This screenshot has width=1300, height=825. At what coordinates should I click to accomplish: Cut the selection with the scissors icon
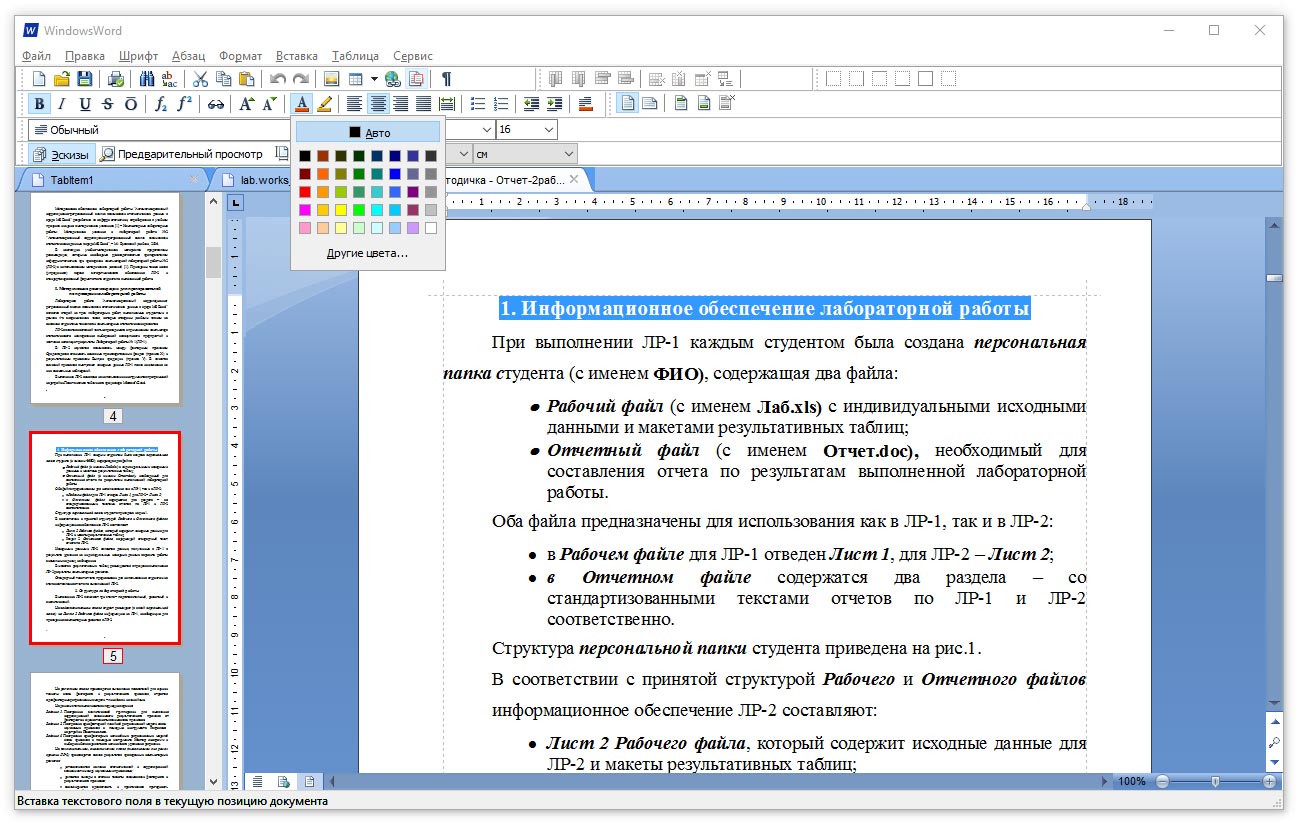200,79
